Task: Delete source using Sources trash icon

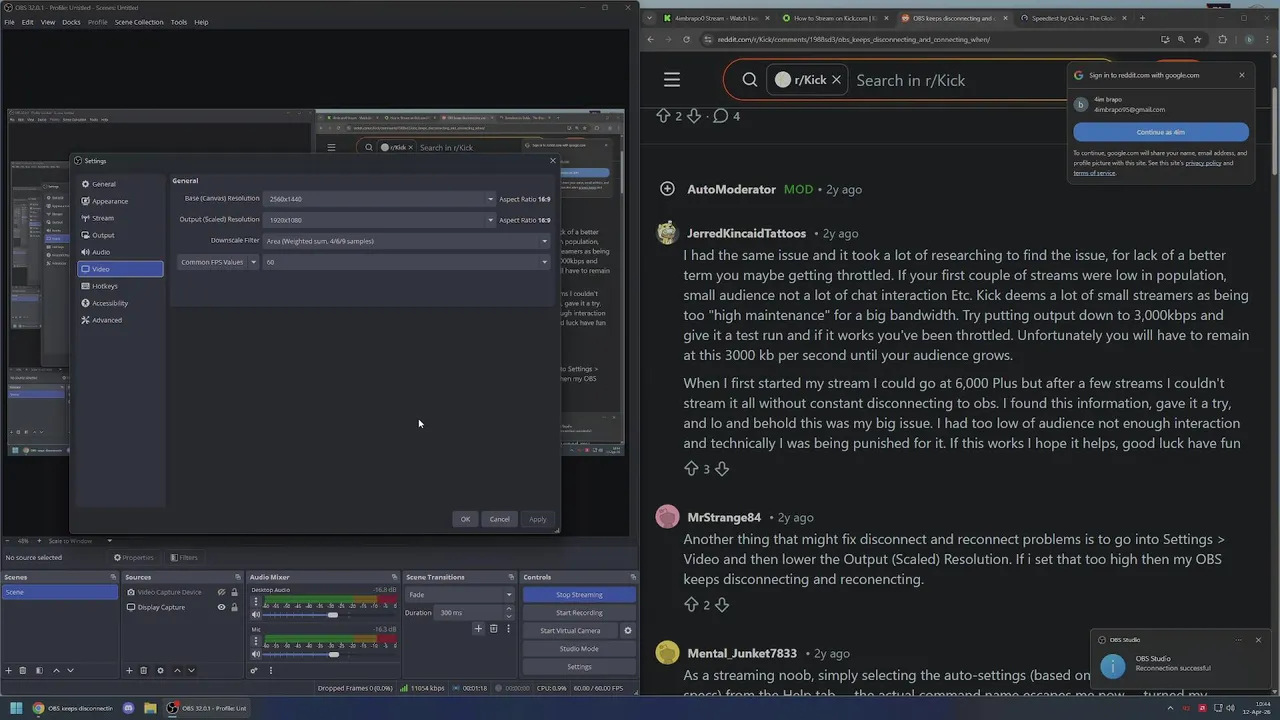Action: pyautogui.click(x=143, y=670)
